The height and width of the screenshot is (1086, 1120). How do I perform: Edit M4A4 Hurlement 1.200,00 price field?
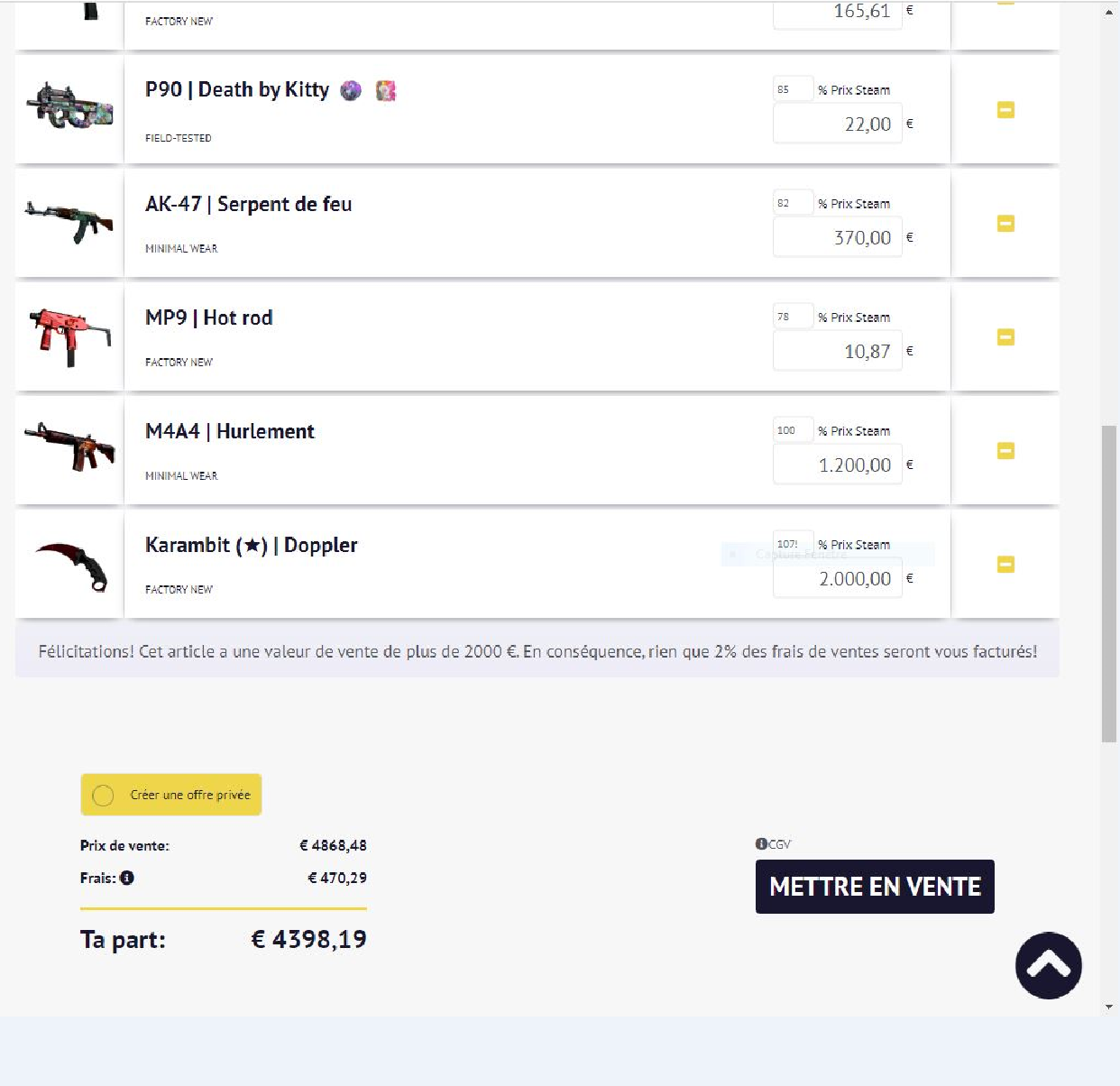pyautogui.click(x=838, y=465)
